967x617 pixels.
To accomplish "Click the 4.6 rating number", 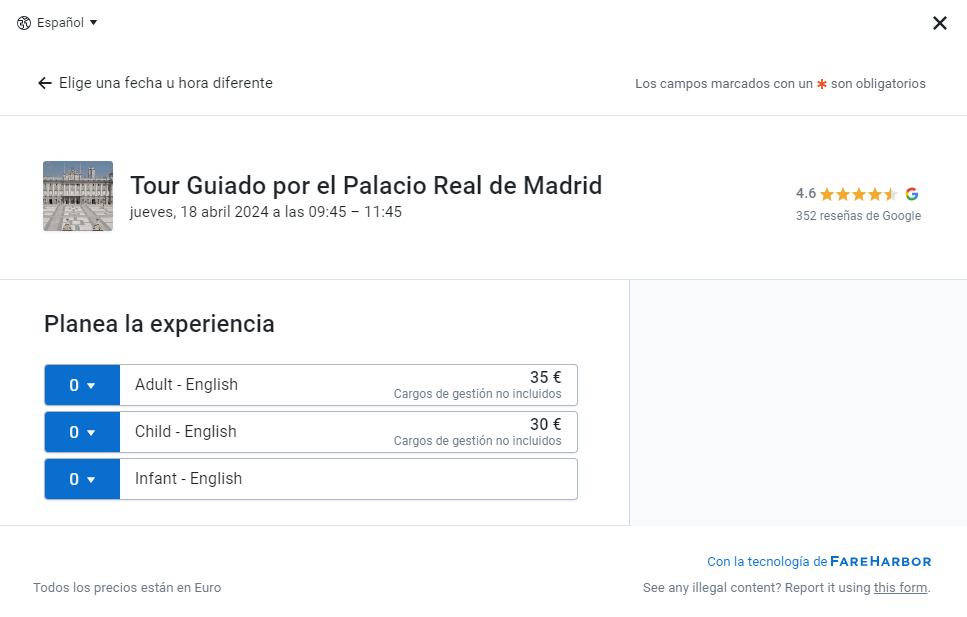I will [x=806, y=194].
